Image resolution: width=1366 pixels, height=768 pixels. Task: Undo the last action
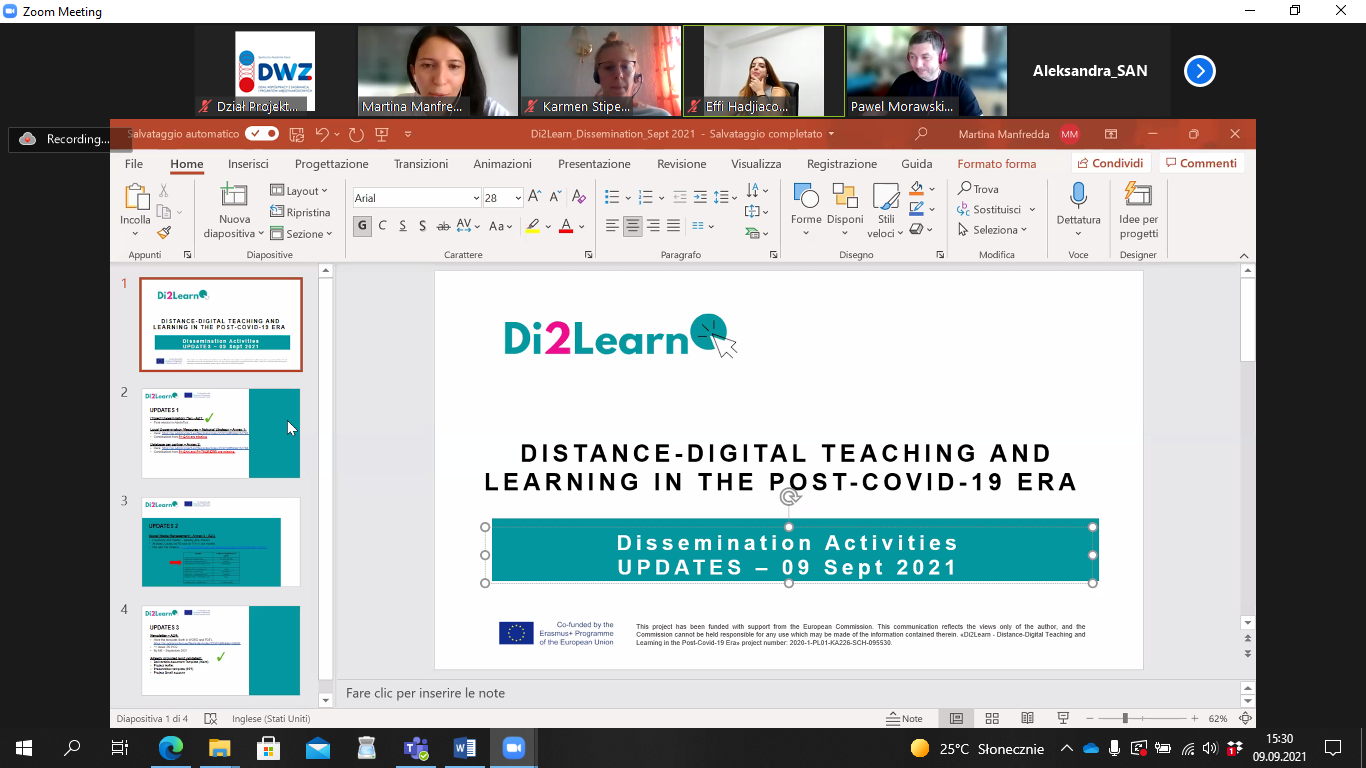click(322, 134)
